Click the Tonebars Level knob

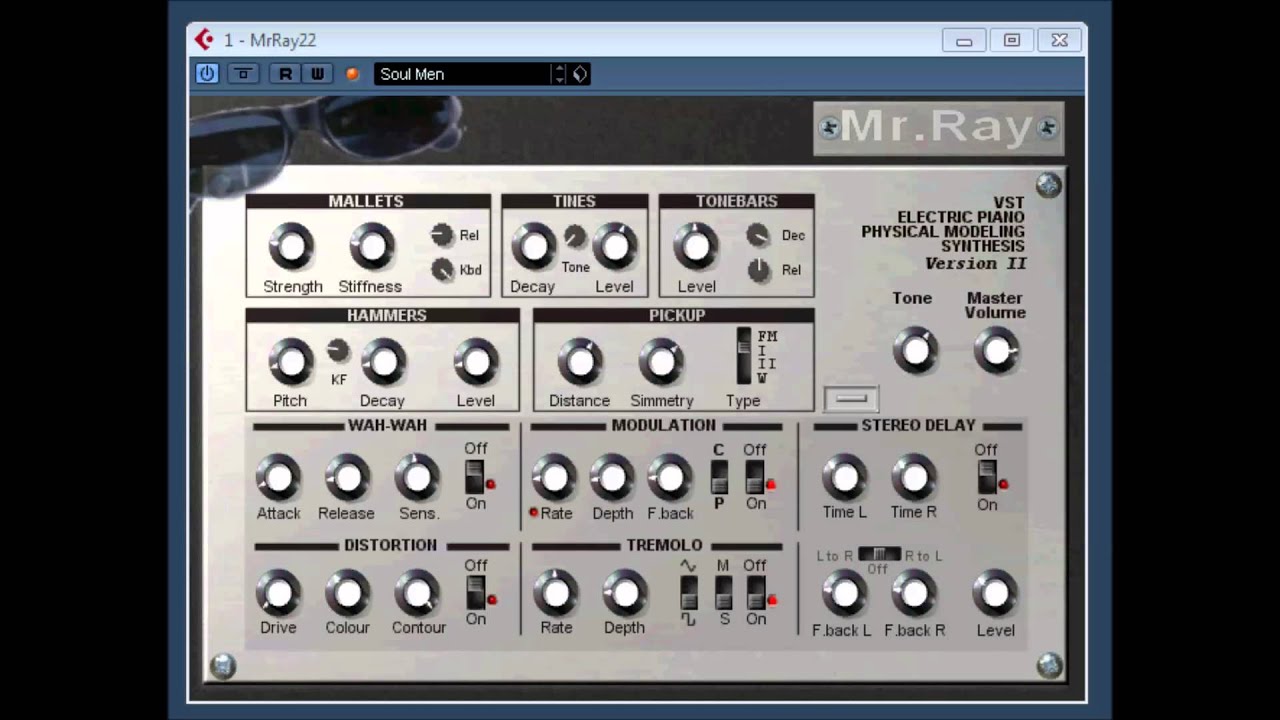696,246
